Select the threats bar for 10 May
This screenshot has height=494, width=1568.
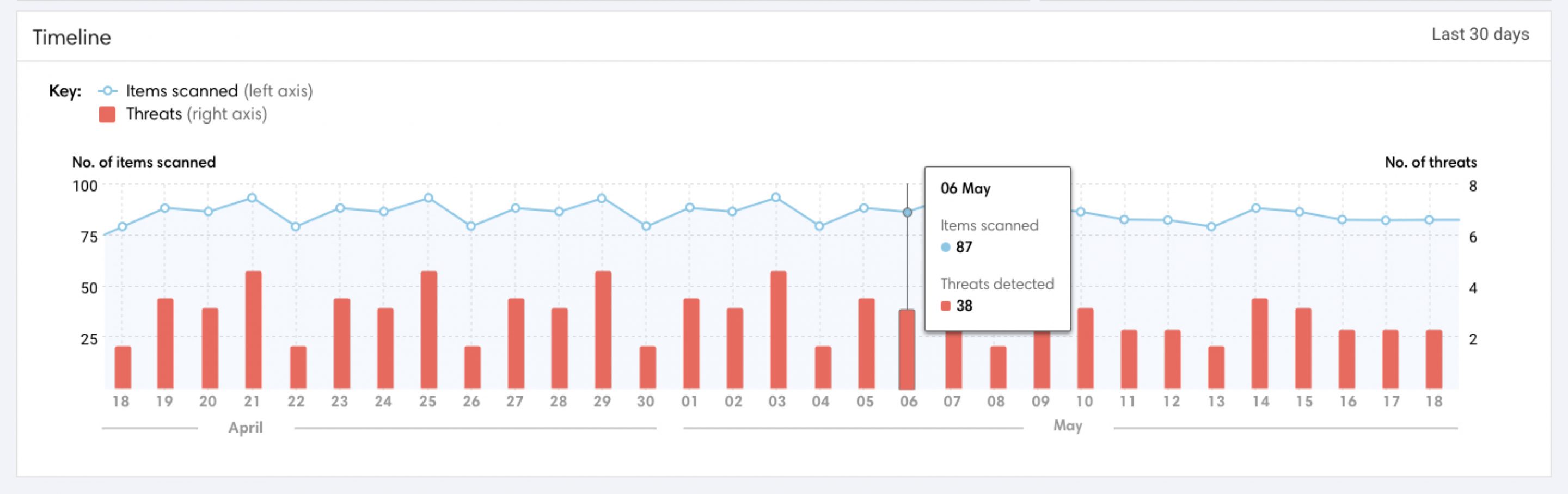pyautogui.click(x=1085, y=349)
